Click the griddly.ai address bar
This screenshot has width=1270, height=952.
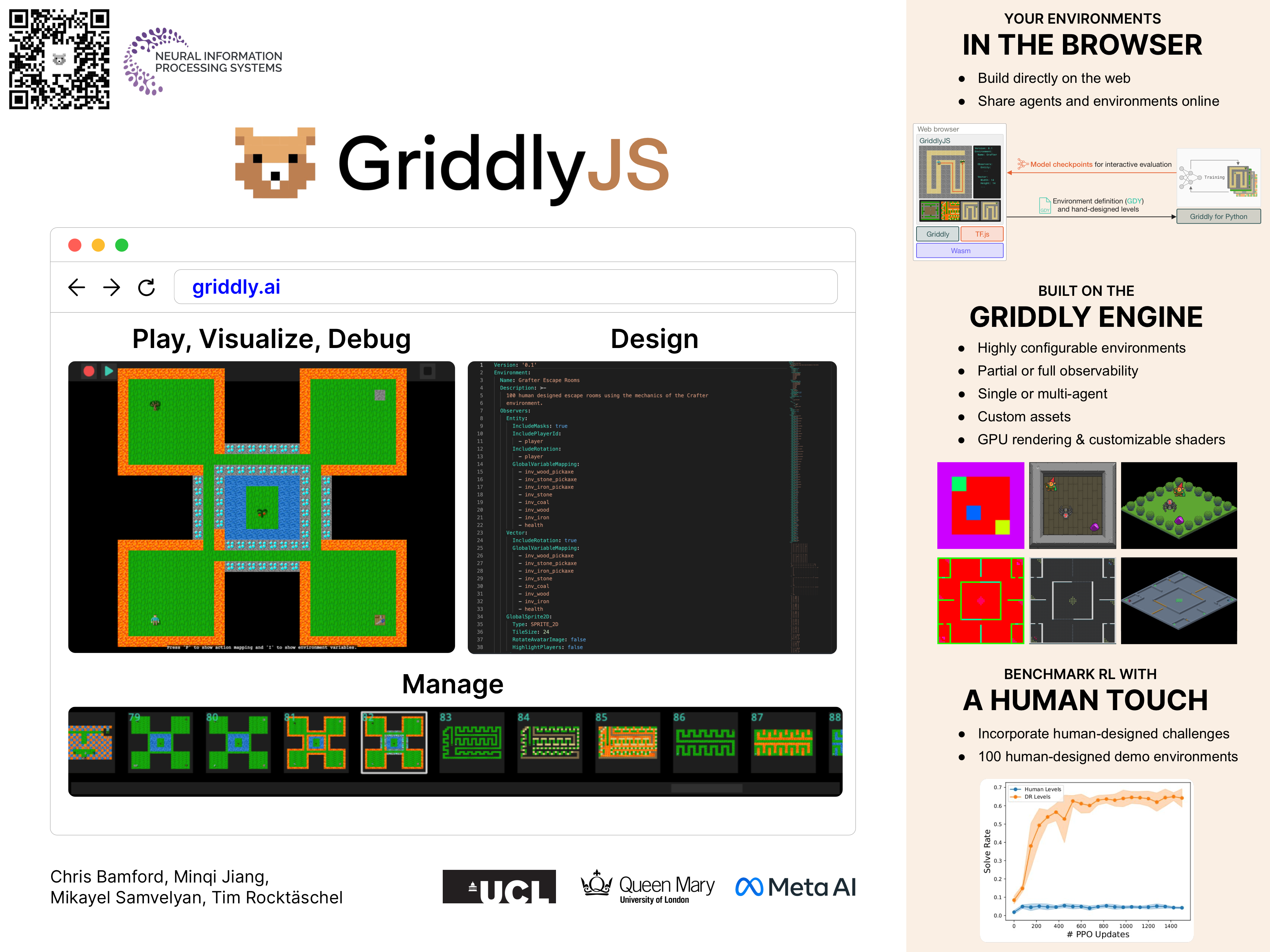coord(505,287)
